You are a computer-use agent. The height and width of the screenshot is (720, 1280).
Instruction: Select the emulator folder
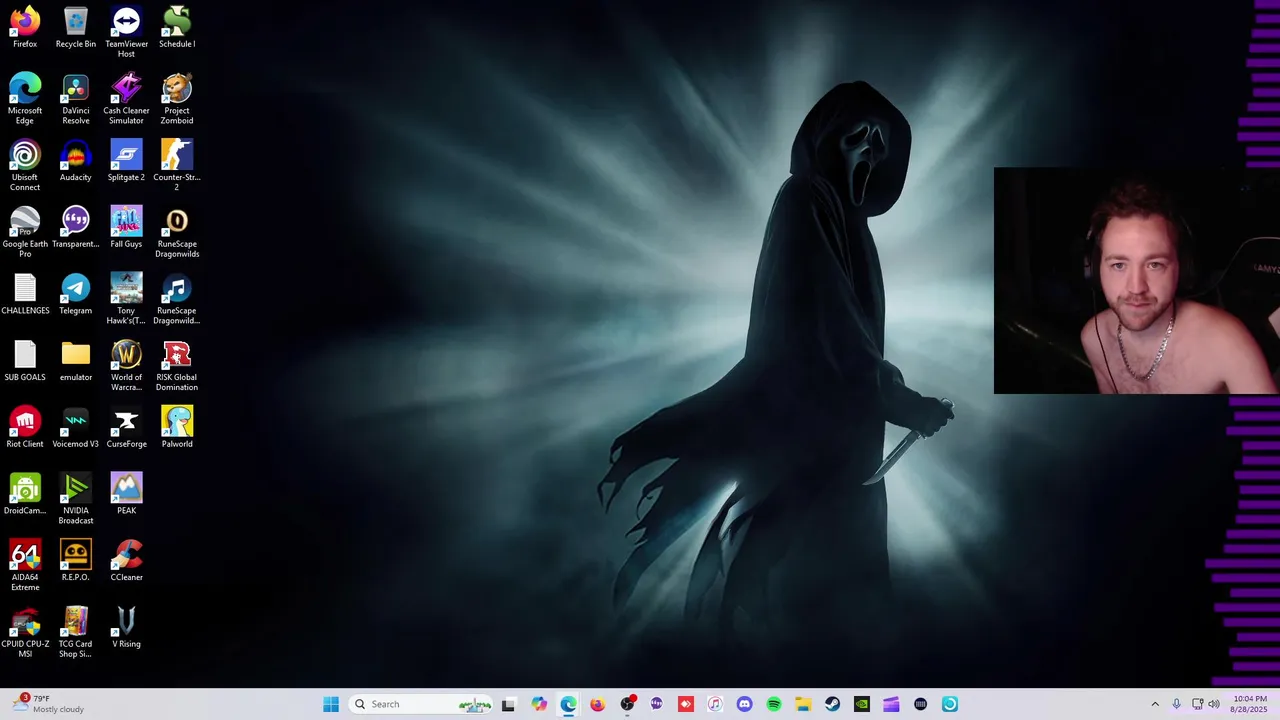tap(76, 361)
